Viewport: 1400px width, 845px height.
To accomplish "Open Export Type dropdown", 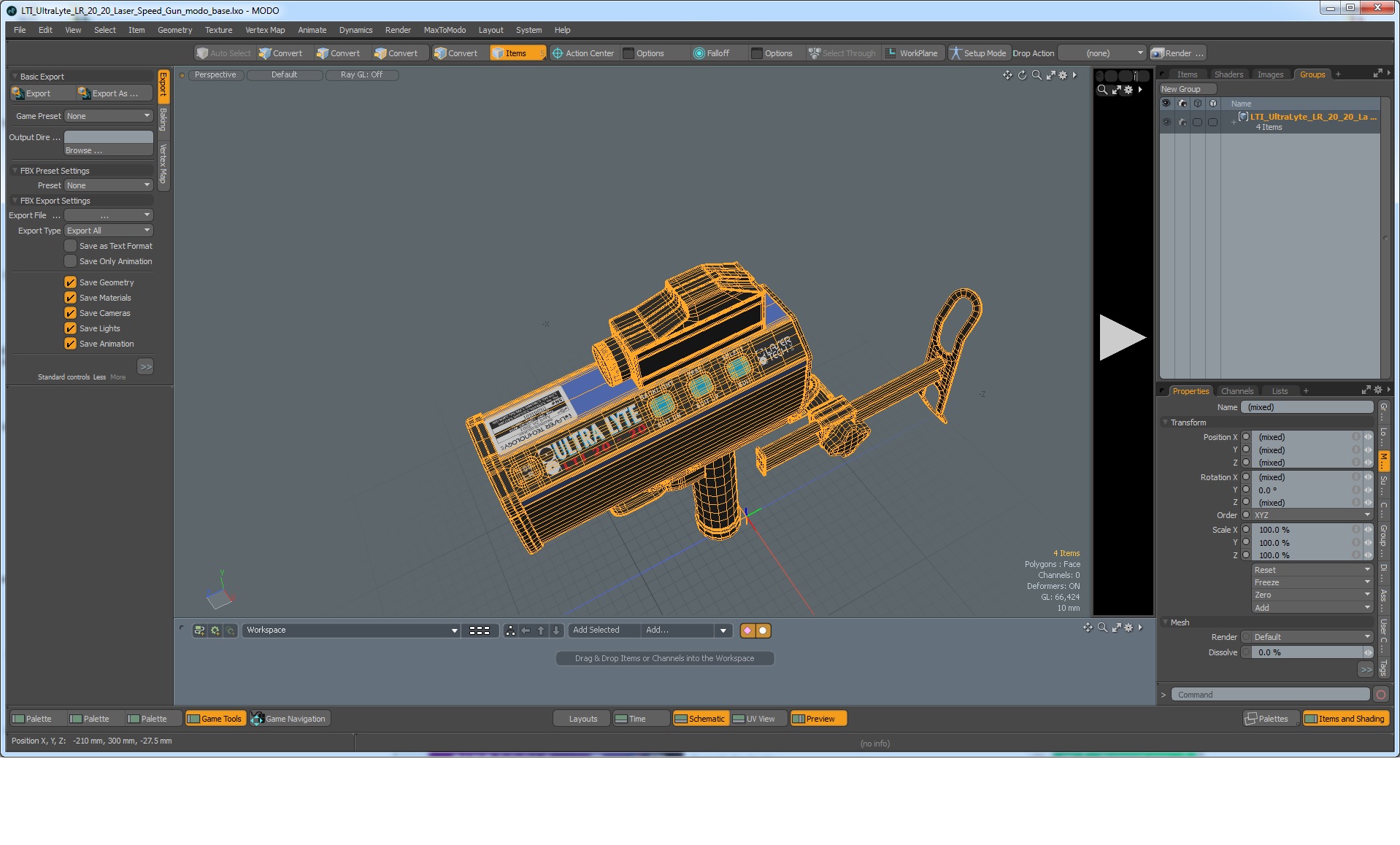I will [108, 231].
